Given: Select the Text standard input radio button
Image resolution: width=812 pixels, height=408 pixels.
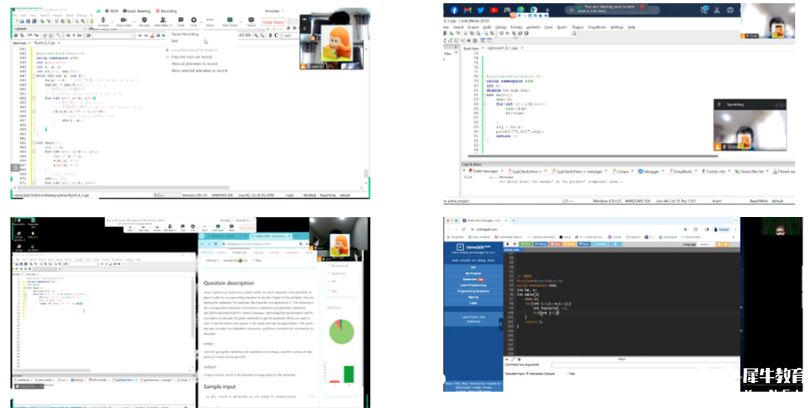Looking at the screenshot, I should pos(567,373).
